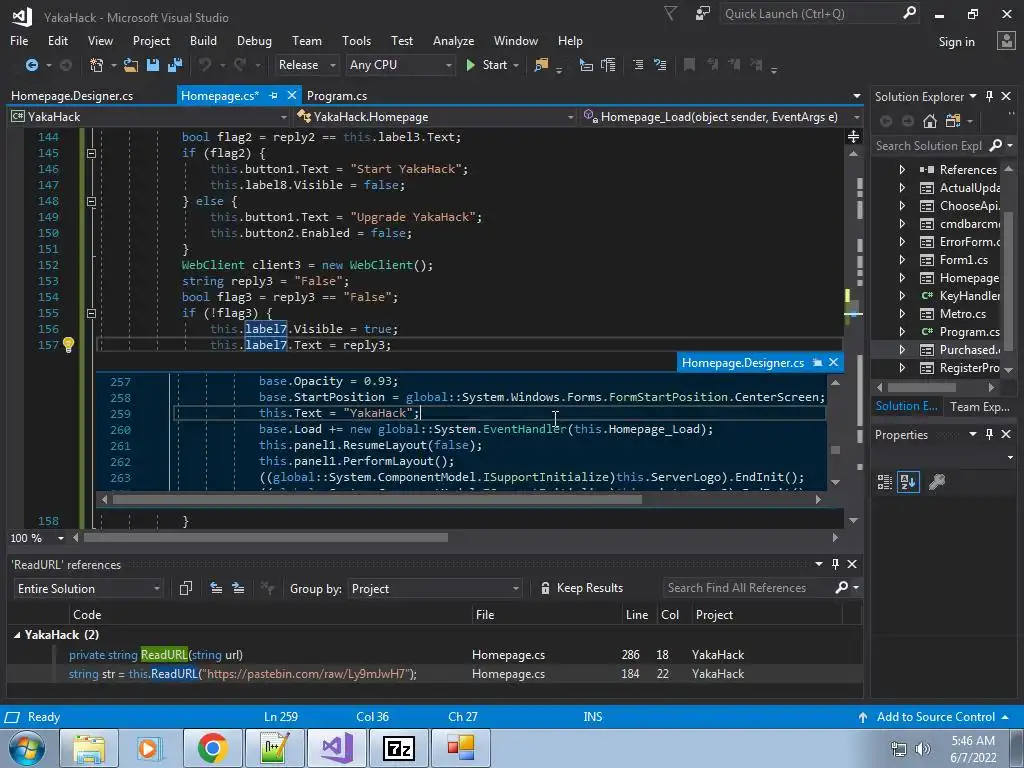
Task: Click Categorized view icon in Properties panel
Action: pyautogui.click(x=885, y=482)
